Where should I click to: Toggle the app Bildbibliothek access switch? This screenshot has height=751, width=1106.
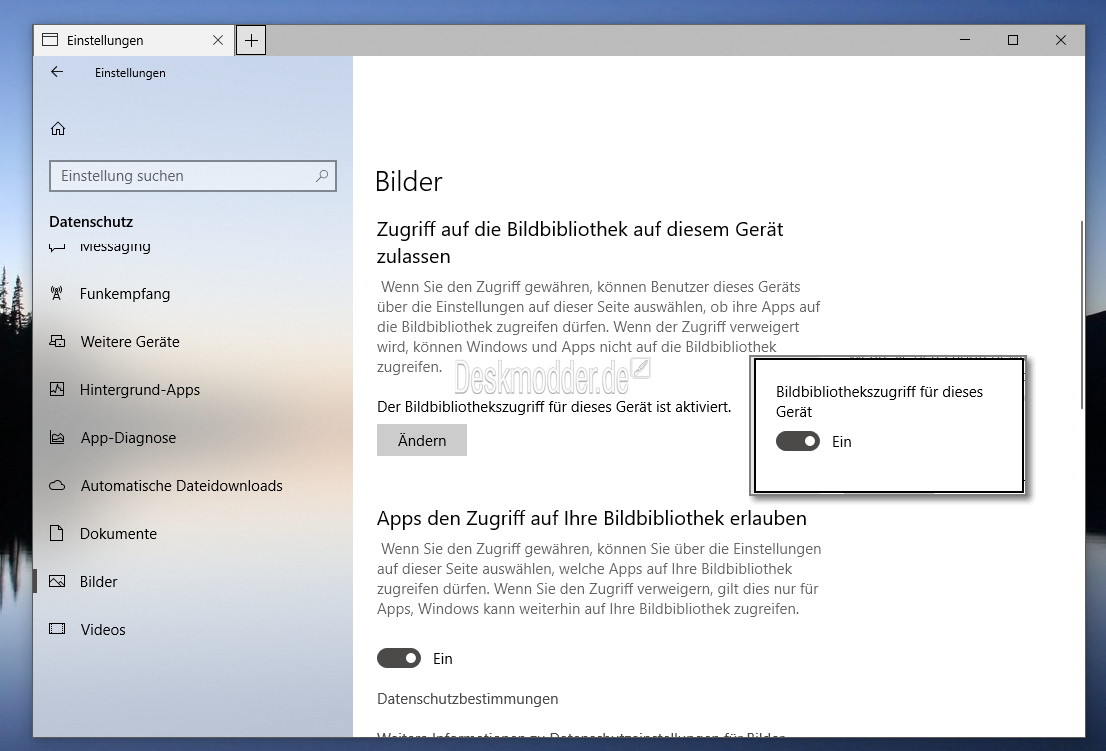399,658
